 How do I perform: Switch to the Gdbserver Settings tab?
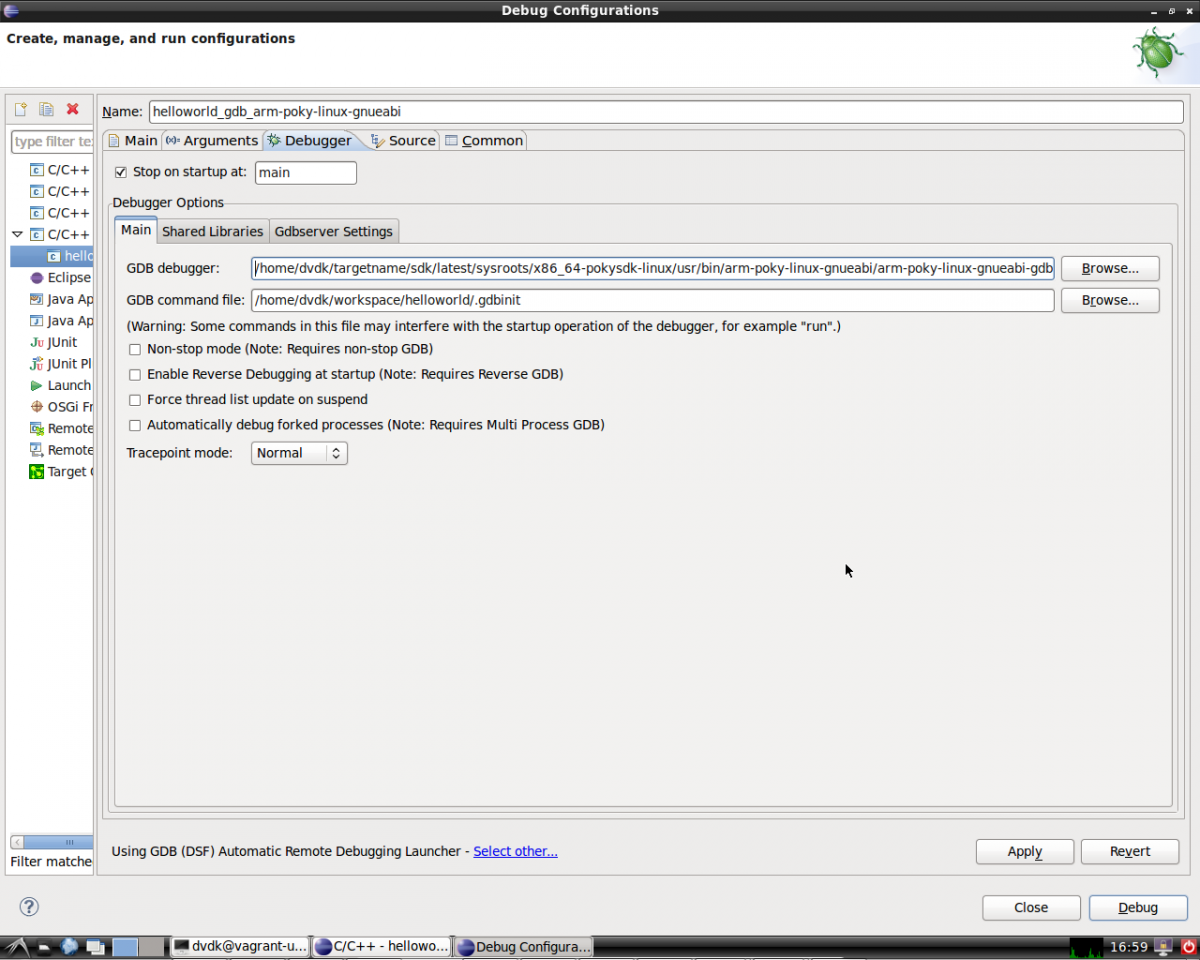coord(334,231)
